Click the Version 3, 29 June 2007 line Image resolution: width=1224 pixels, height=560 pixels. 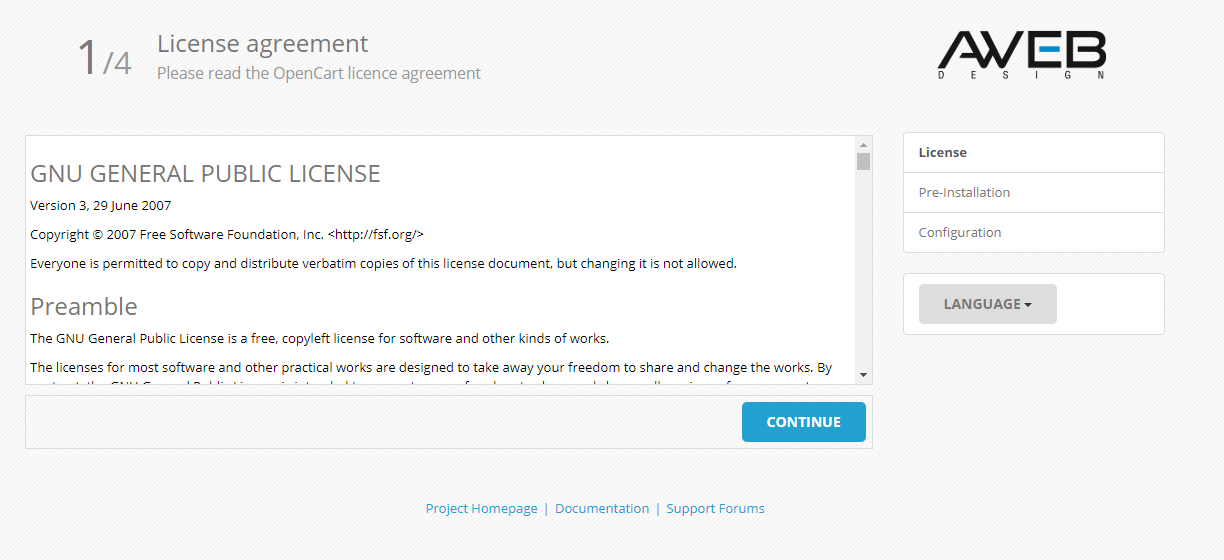(x=100, y=206)
